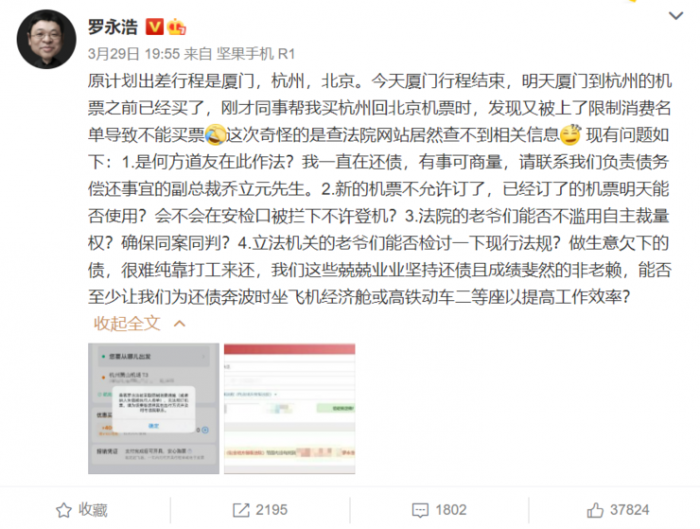Image resolution: width=700 pixels, height=529 pixels.
Task: Click the comment bubble icon
Action: coord(420,510)
